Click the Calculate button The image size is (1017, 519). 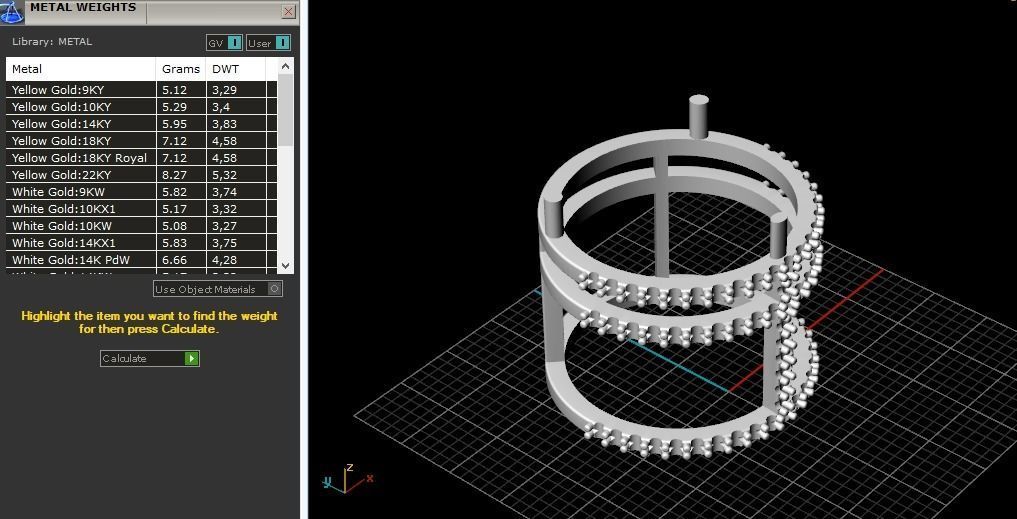150,358
